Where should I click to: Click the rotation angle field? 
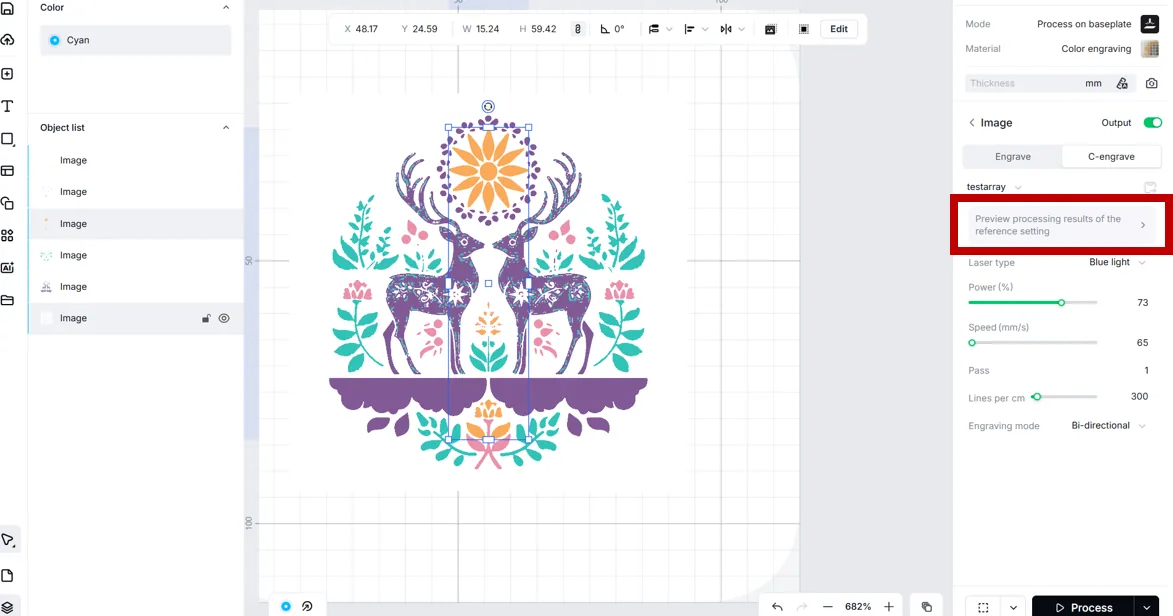pyautogui.click(x=613, y=29)
